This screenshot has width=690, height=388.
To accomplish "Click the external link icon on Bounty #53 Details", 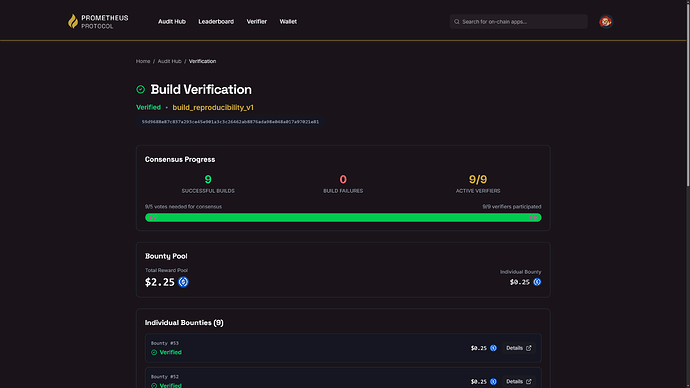I will [x=529, y=348].
